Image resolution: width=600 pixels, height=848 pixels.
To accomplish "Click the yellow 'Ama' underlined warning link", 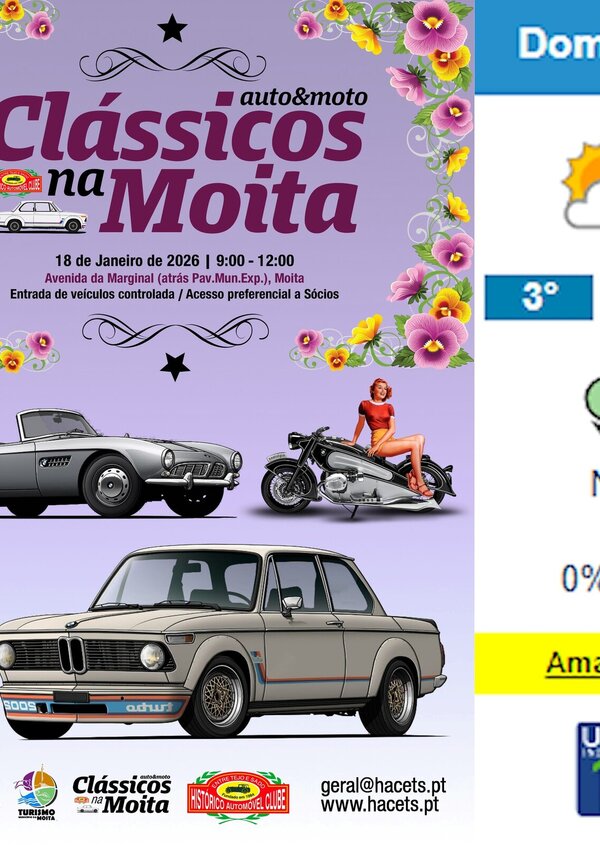I will click(573, 663).
